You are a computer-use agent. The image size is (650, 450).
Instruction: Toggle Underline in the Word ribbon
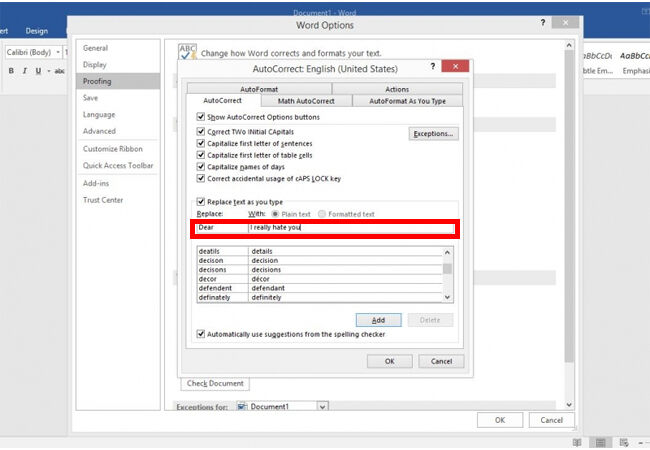38,71
